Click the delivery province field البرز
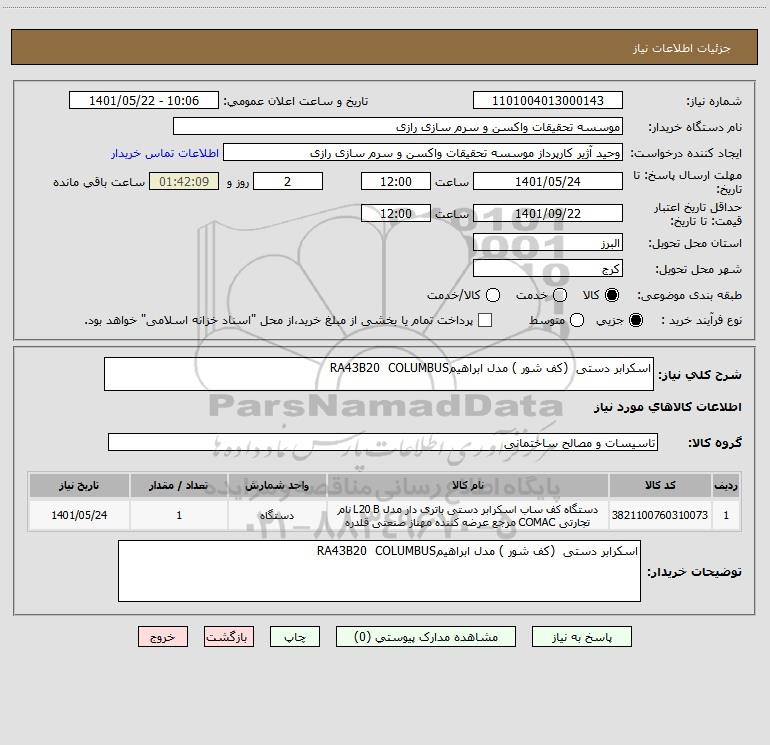Viewport: 770px width, 745px height. point(548,243)
